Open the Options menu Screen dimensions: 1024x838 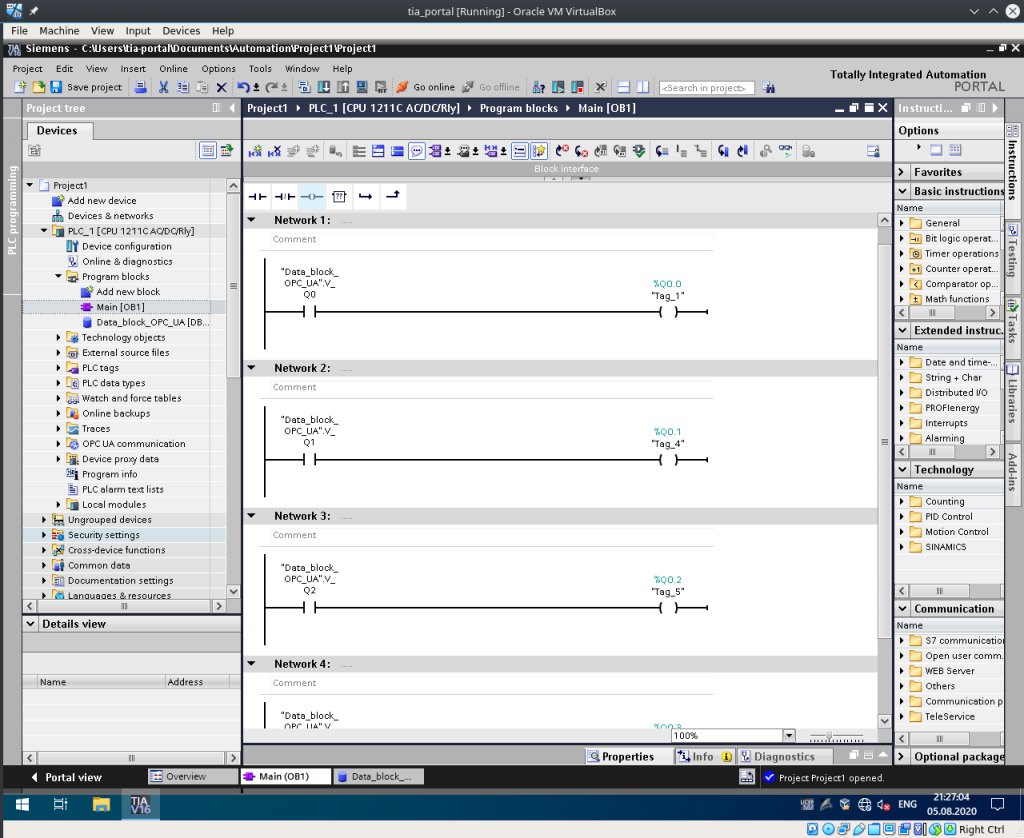[218, 69]
